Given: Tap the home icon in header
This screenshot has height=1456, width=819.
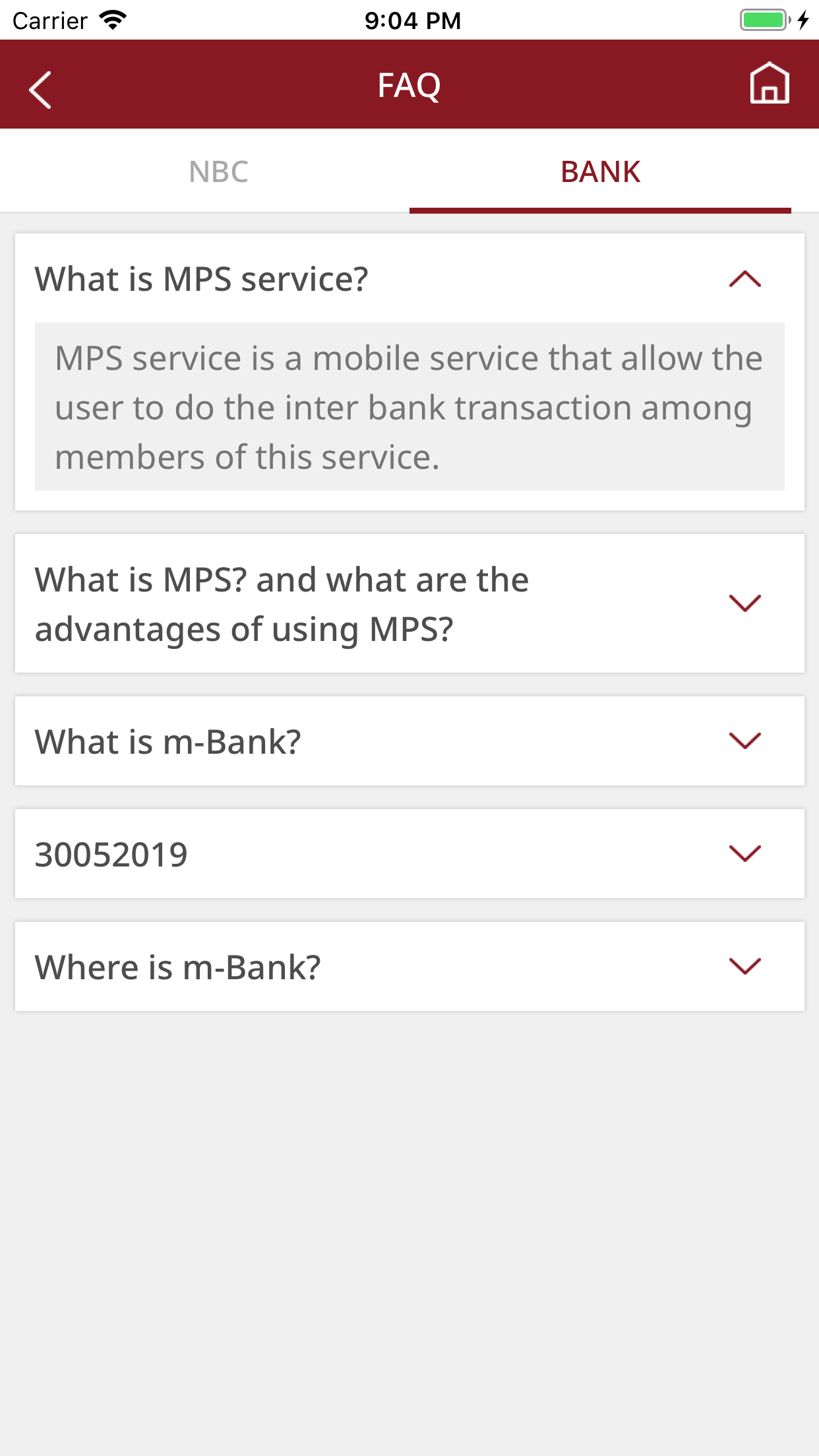Looking at the screenshot, I should (769, 84).
